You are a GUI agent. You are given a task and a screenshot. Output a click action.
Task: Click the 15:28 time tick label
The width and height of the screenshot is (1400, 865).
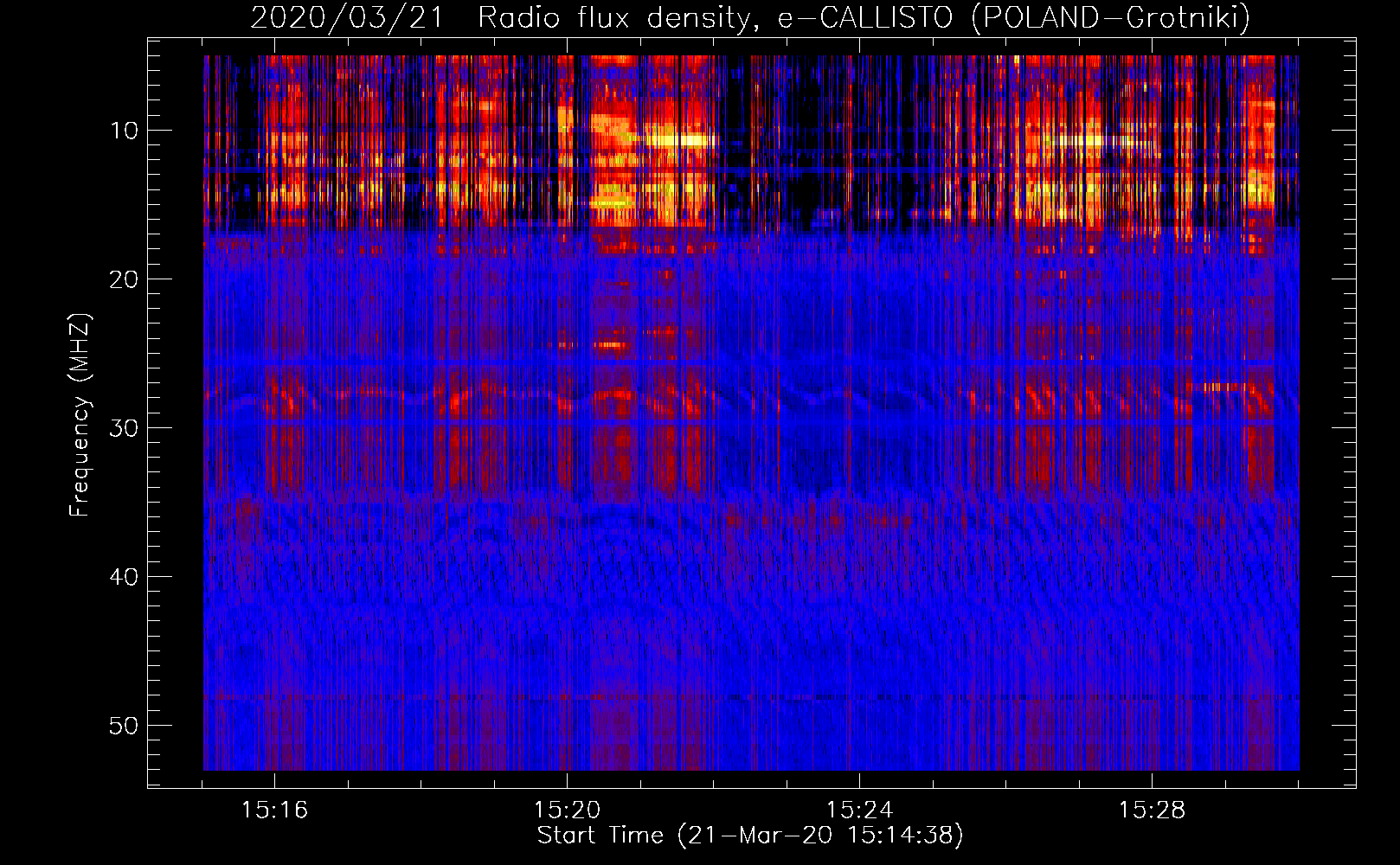[x=1152, y=811]
